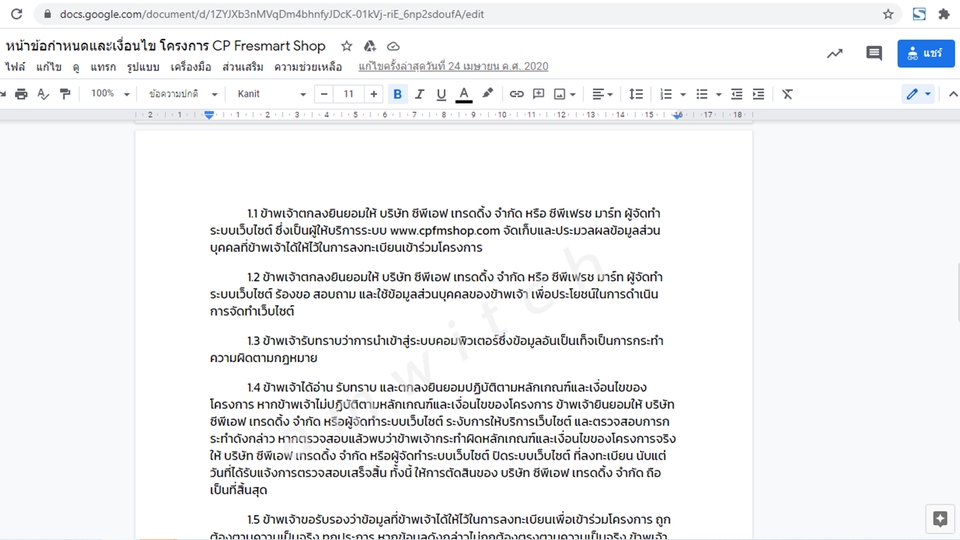
Task: Click the left indent marker on the ruler
Action: [209, 114]
